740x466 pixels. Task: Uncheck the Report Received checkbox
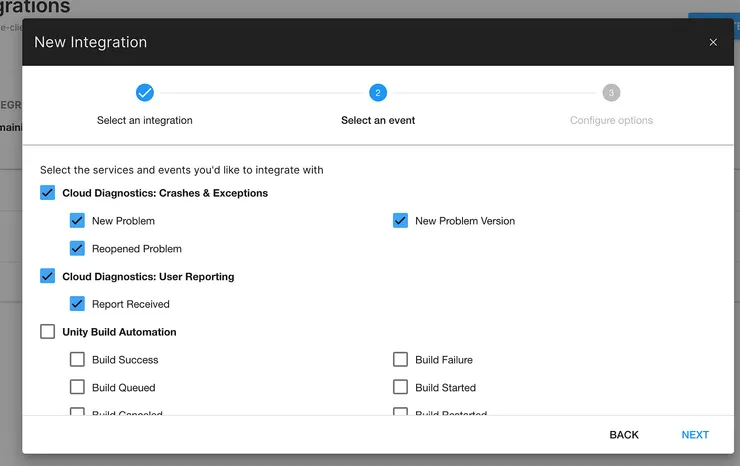click(77, 304)
